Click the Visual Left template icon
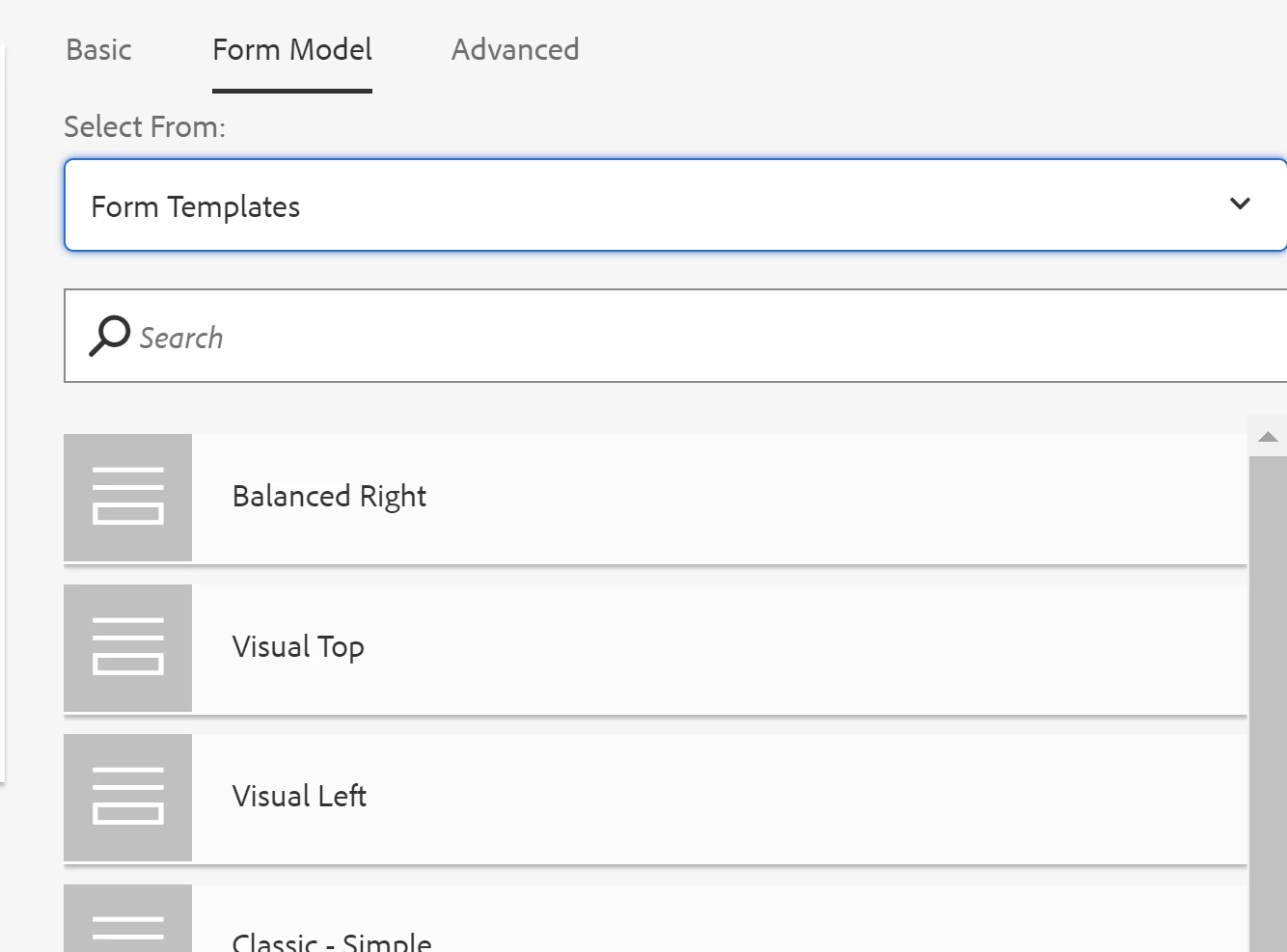Image resolution: width=1287 pixels, height=952 pixels. tap(128, 798)
